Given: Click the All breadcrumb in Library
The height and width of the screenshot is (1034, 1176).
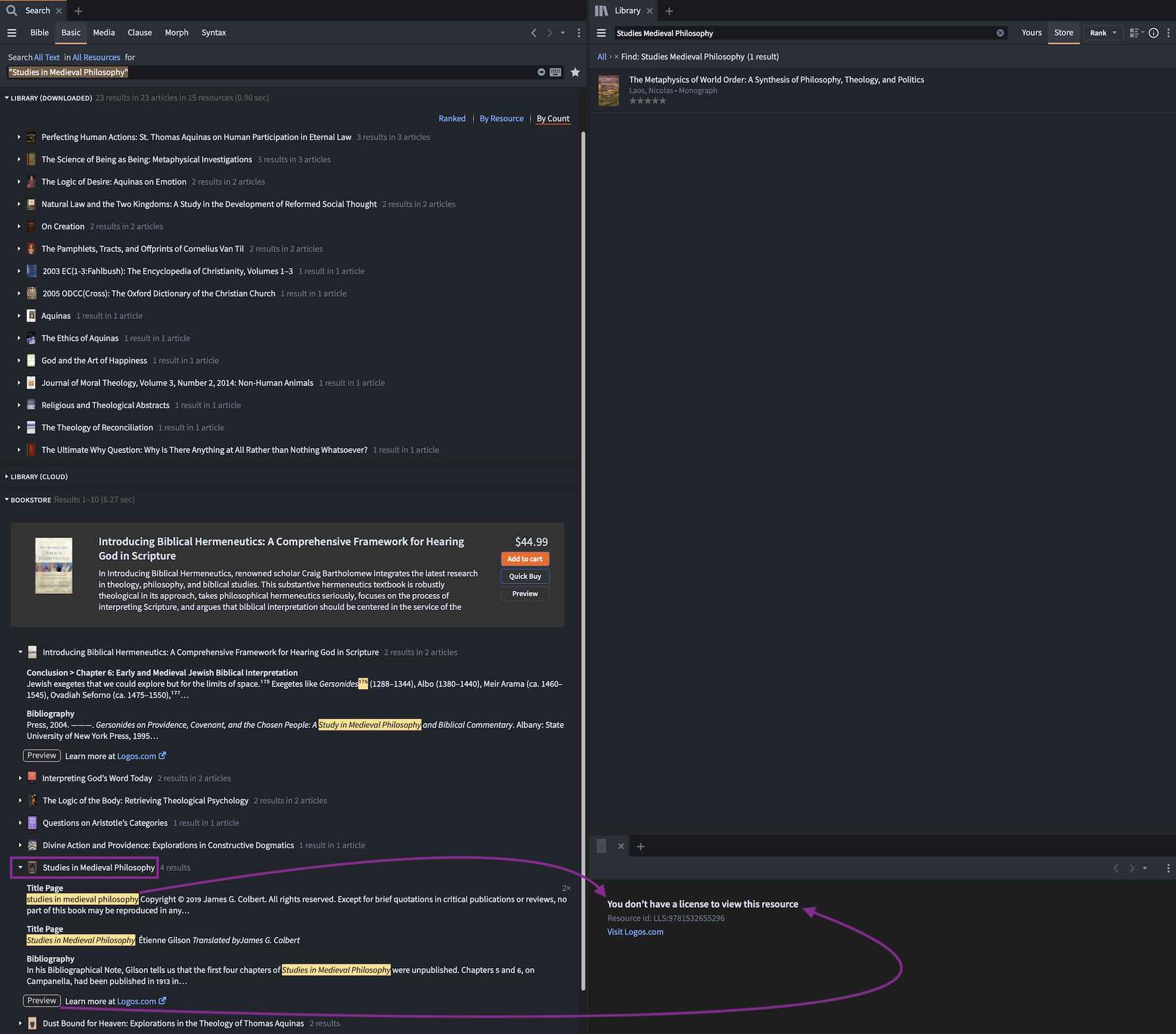Looking at the screenshot, I should click(602, 56).
